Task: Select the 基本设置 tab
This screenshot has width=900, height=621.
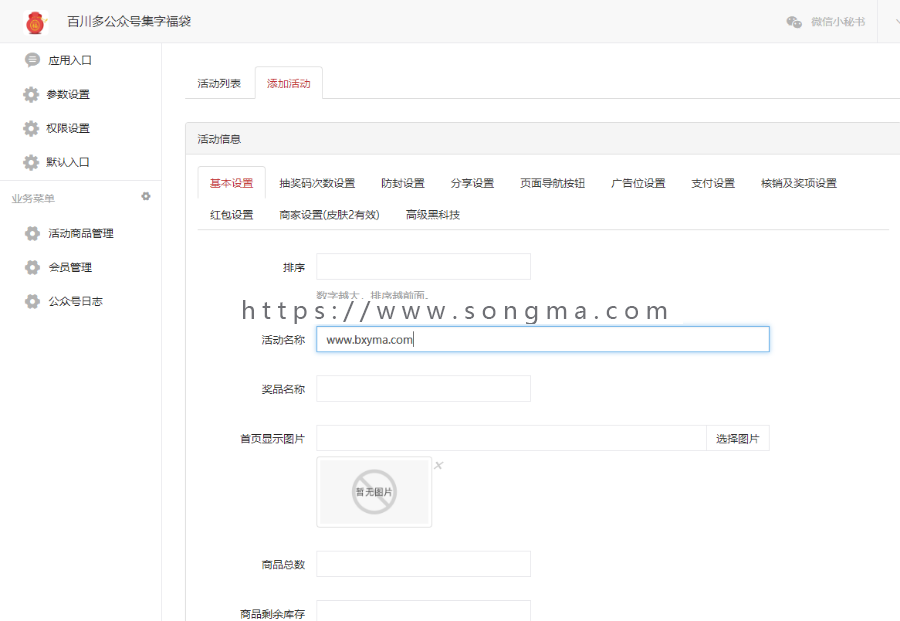Action: point(231,183)
